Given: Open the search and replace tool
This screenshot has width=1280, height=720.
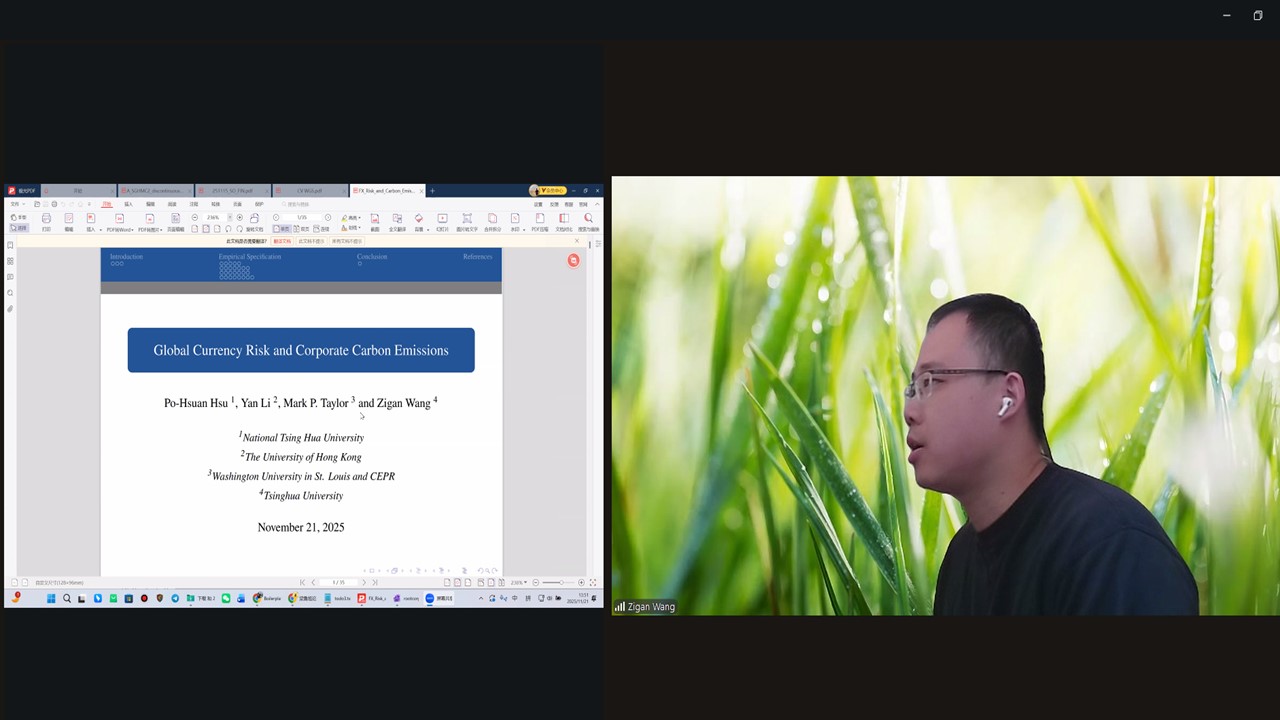Looking at the screenshot, I should pos(588,219).
